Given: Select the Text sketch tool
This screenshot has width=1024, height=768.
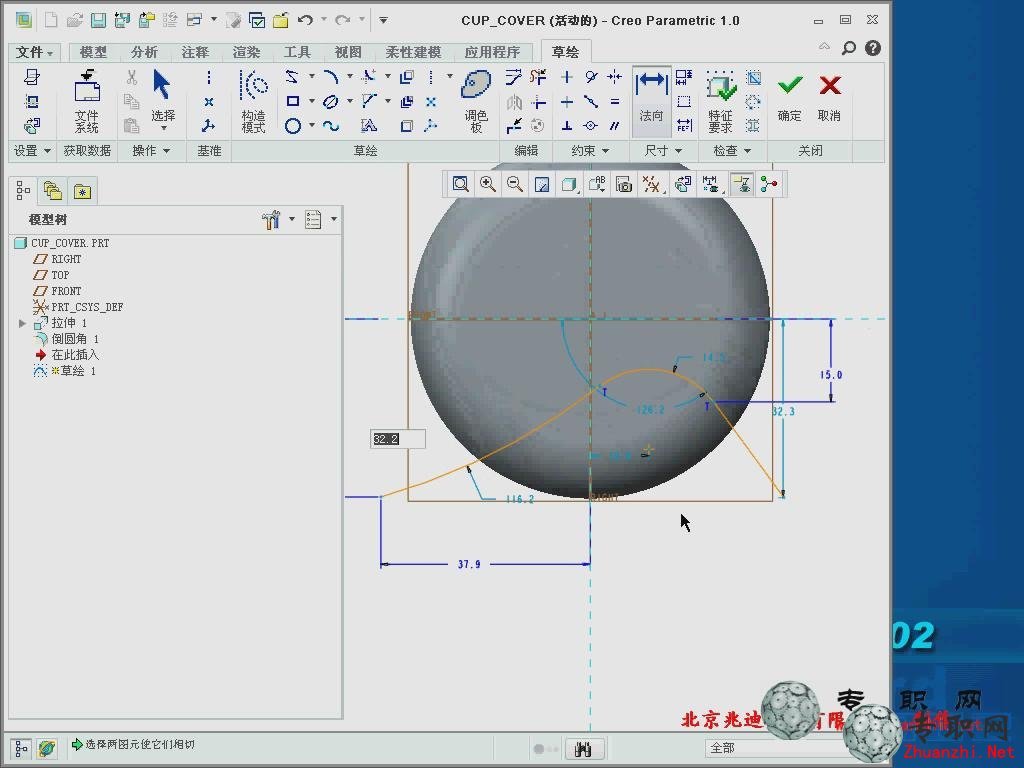Looking at the screenshot, I should click(369, 125).
